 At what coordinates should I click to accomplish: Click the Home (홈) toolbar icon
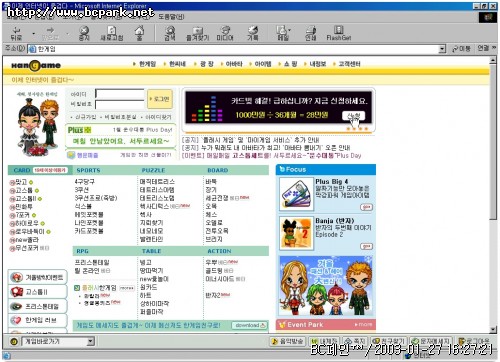point(139,34)
